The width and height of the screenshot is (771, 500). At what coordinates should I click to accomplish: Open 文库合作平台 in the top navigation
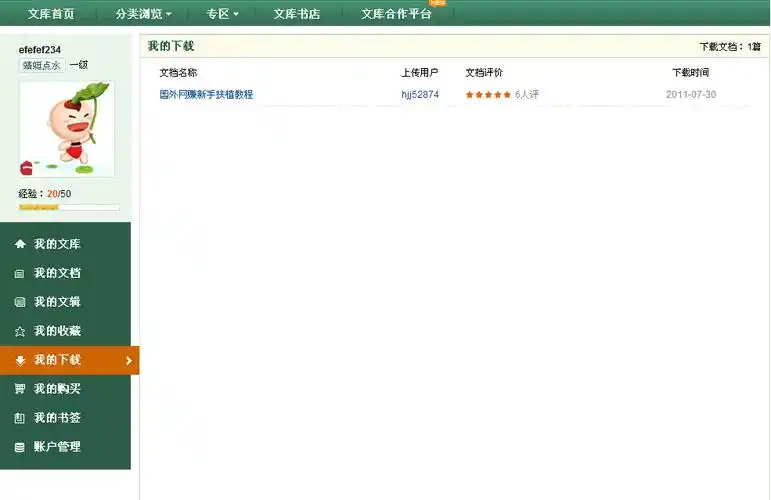[396, 14]
